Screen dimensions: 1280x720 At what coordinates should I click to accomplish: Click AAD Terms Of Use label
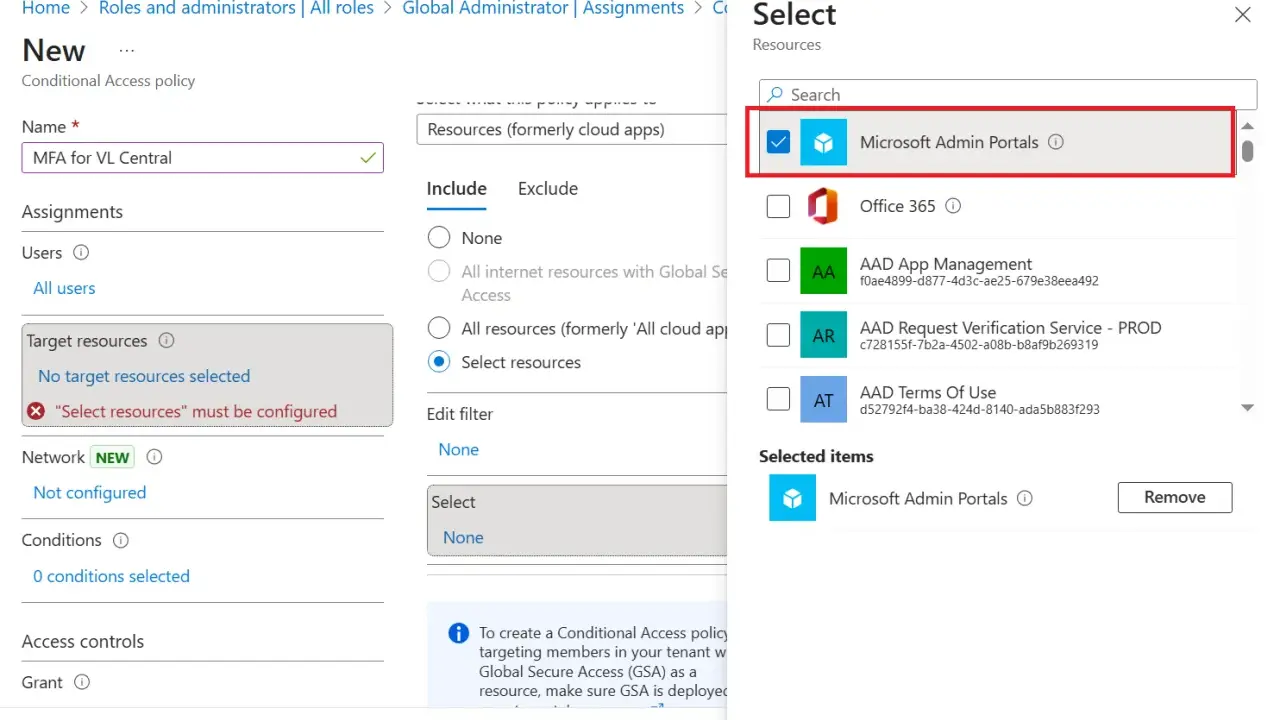pos(928,392)
